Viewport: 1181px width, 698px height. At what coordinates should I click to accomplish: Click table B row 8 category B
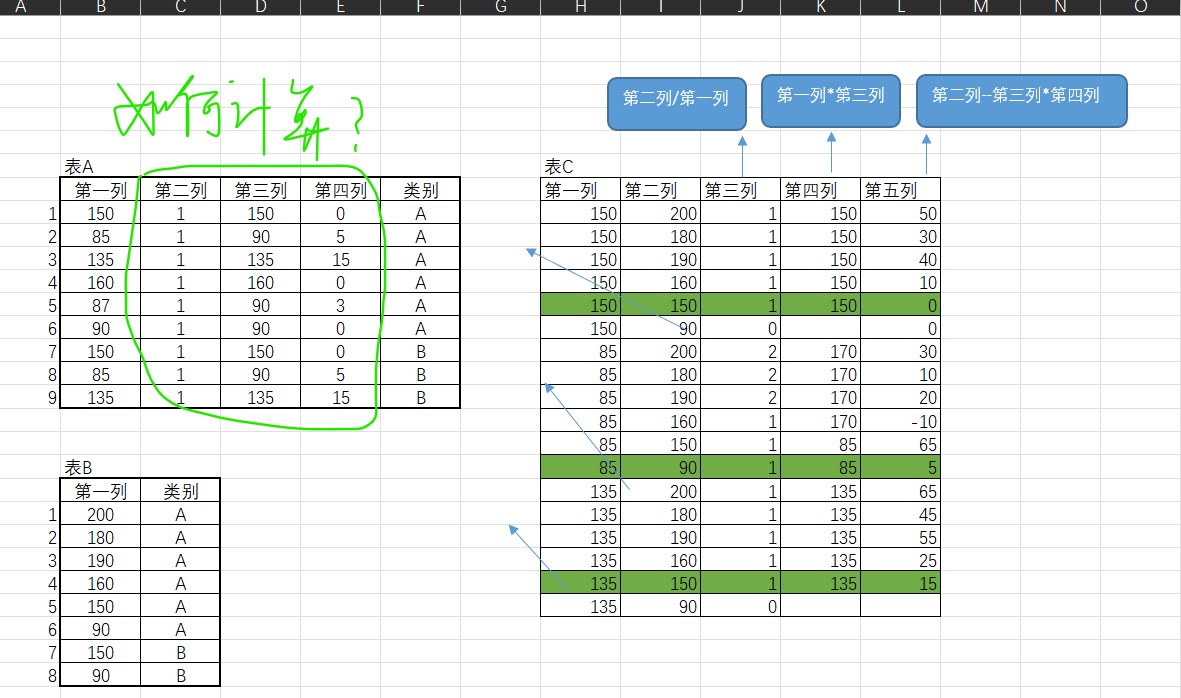pyautogui.click(x=180, y=675)
